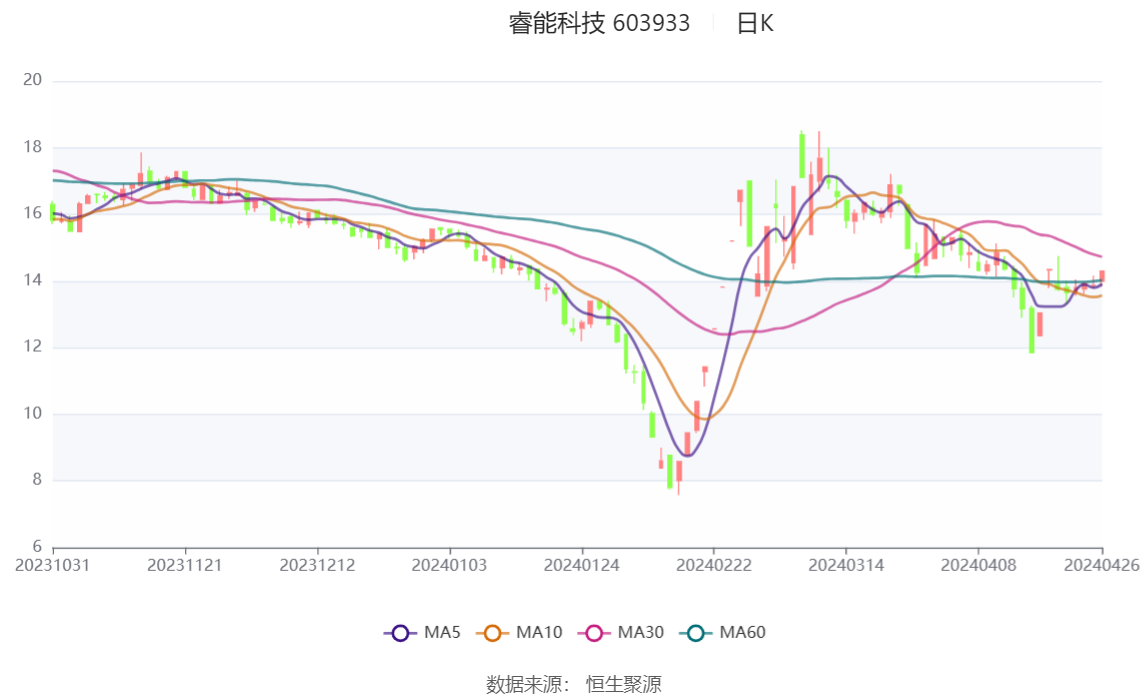Click the x-axis date label 20231121

(x=184, y=565)
